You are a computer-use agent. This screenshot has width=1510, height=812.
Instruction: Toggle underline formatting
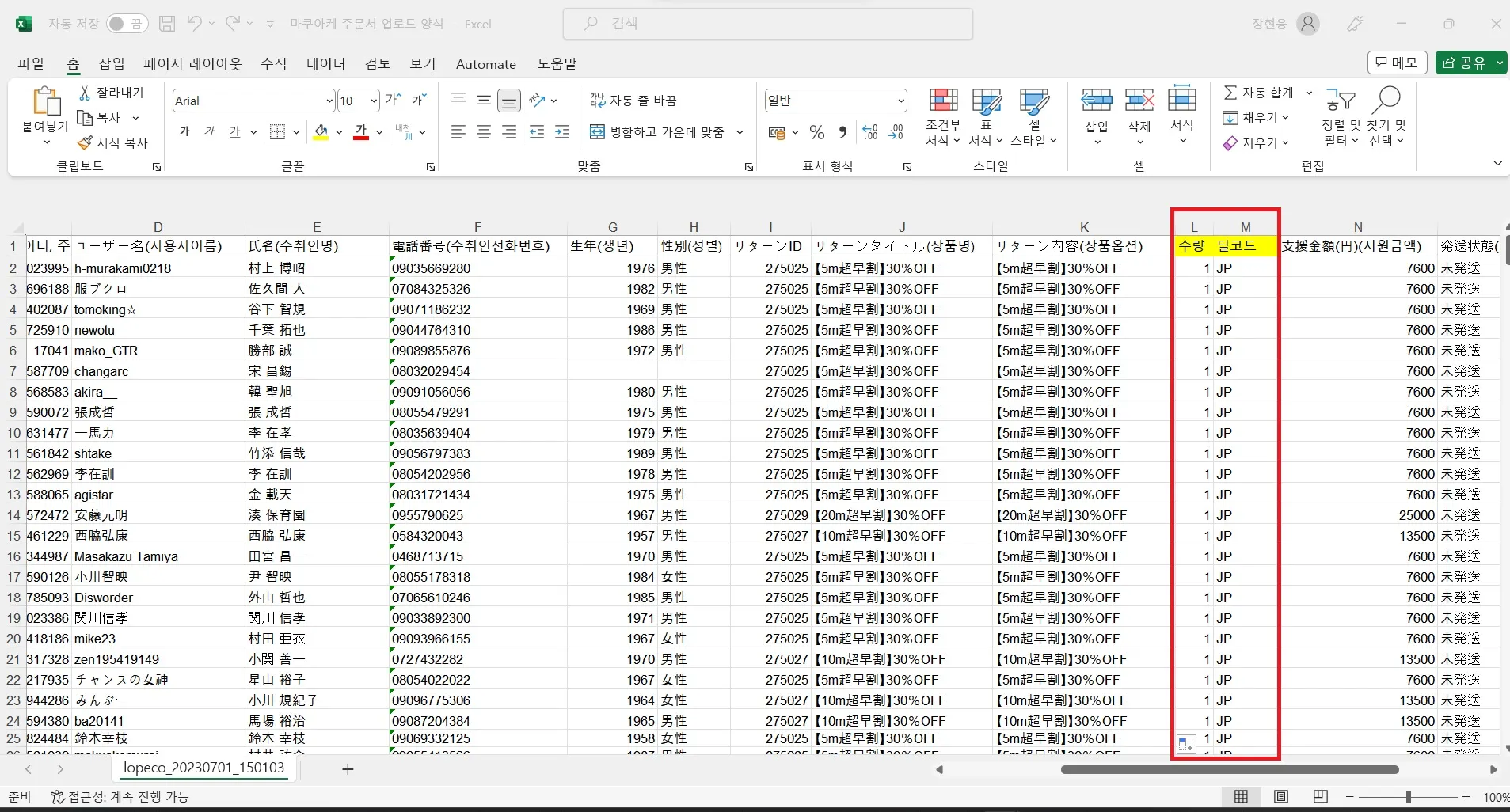point(235,132)
